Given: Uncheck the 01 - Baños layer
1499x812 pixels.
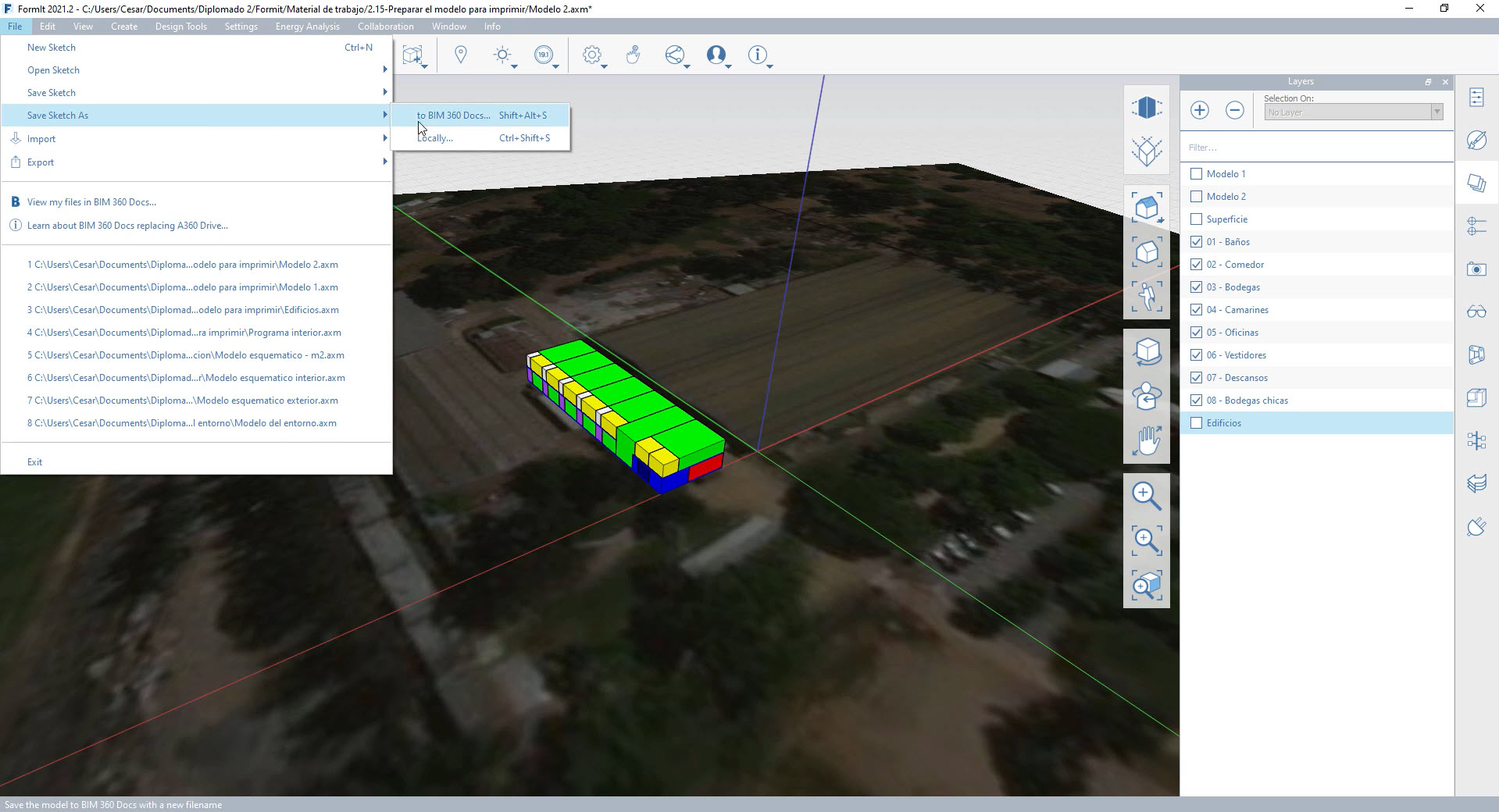Looking at the screenshot, I should point(1196,242).
